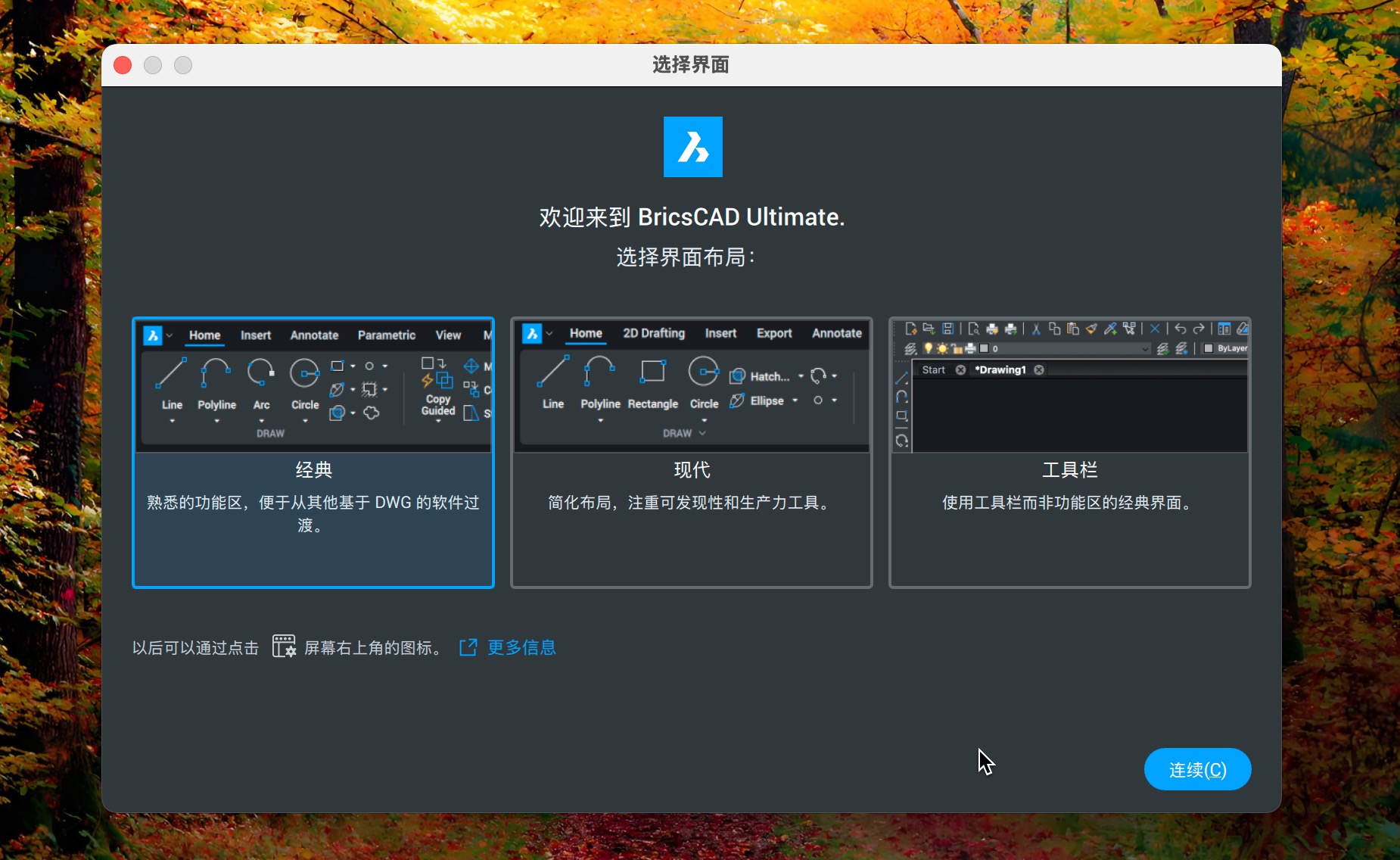Screen dimensions: 1400x860
Task: Select the 经典 classic layout card
Action: pyautogui.click(x=313, y=453)
